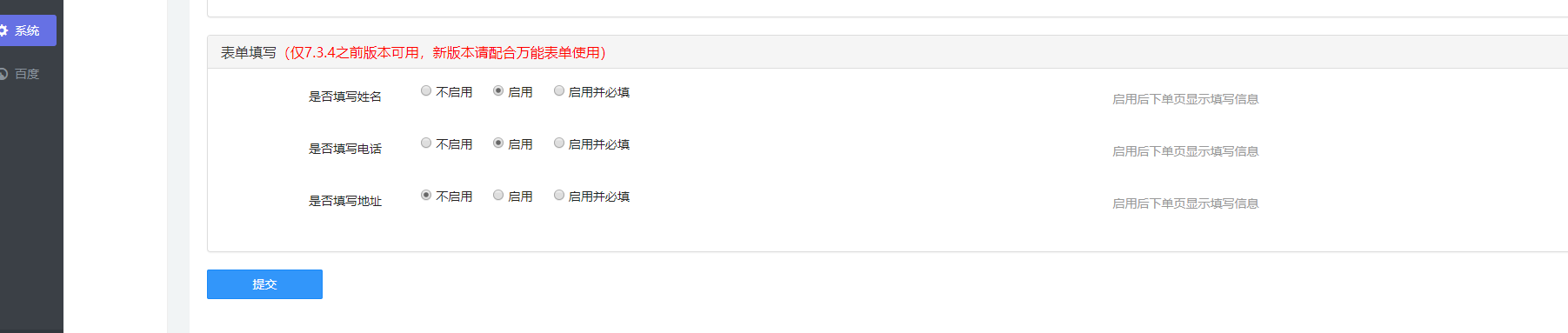Click the Baidu icon in sidebar

3,74
